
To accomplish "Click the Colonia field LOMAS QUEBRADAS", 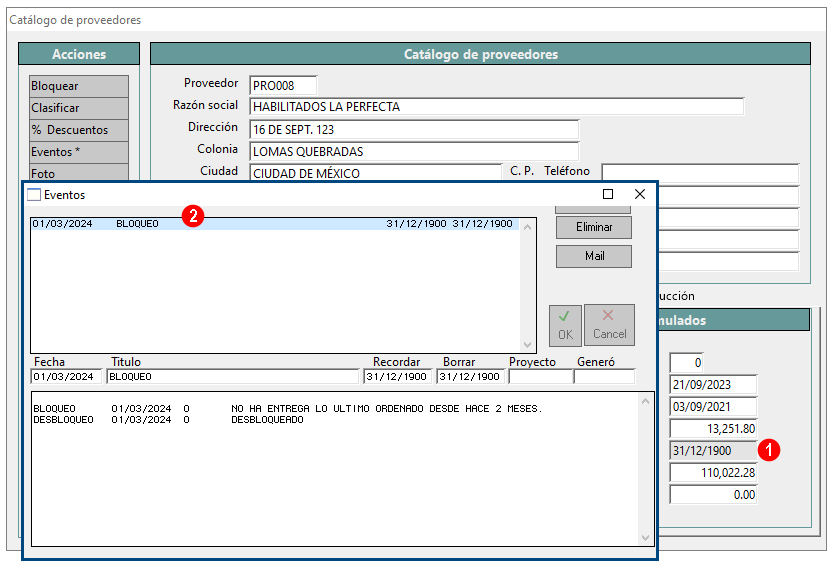I will [414, 152].
